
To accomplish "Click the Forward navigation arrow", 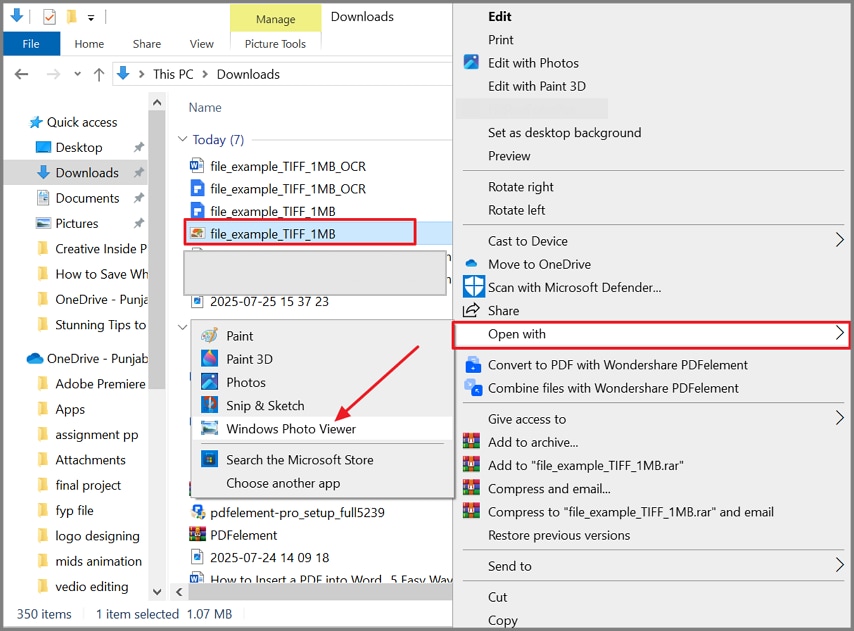I will [53, 74].
